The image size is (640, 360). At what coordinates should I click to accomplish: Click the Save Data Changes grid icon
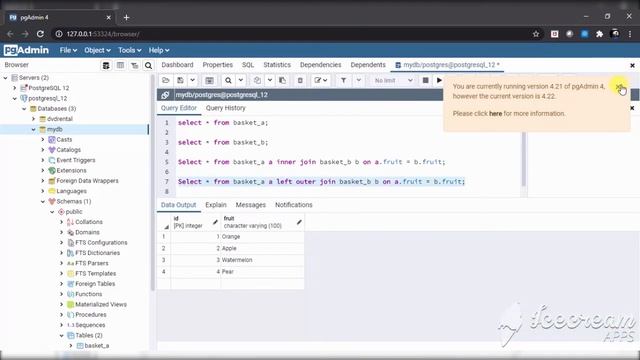point(209,80)
